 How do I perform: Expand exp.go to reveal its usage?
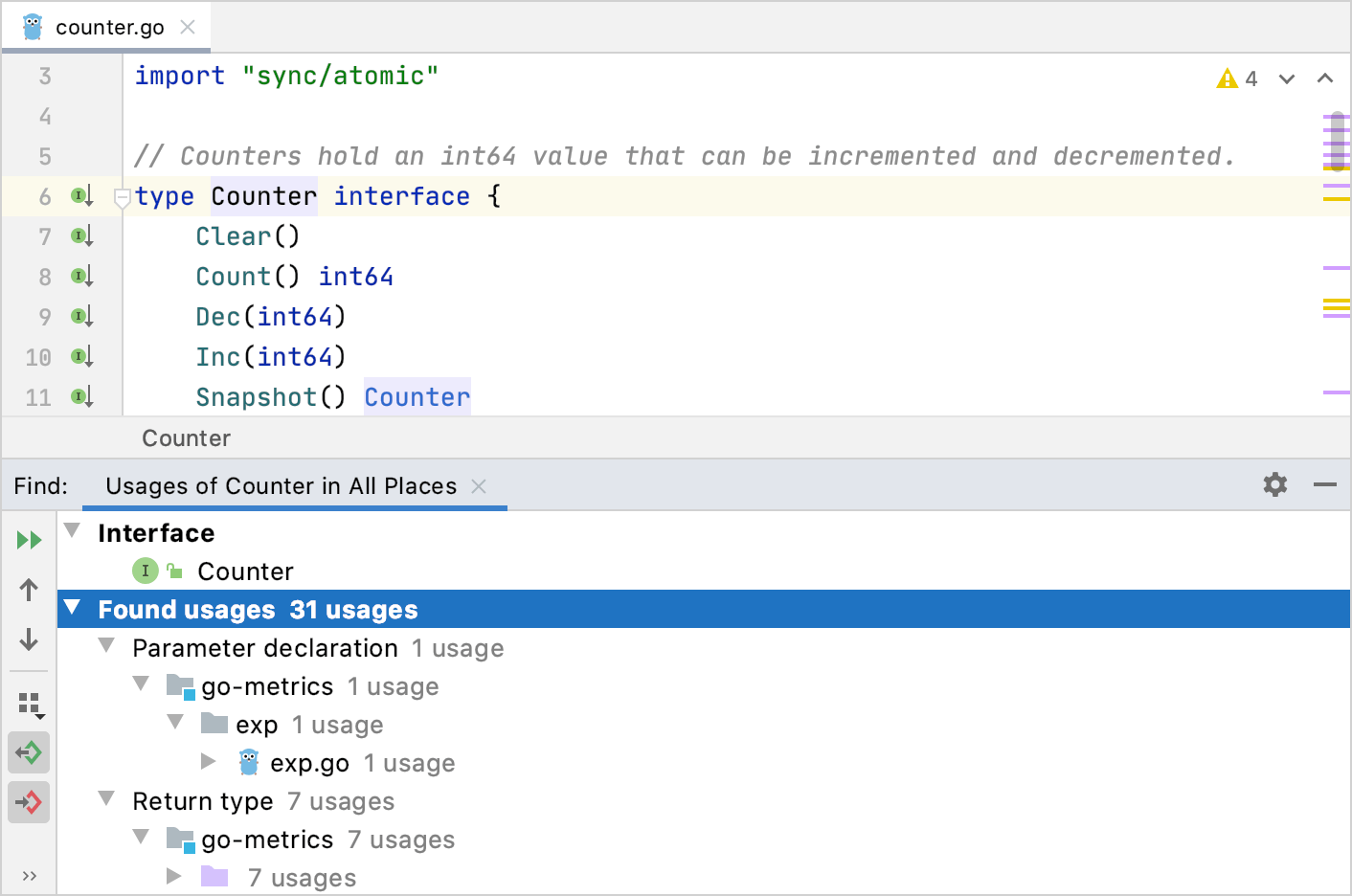pos(210,763)
